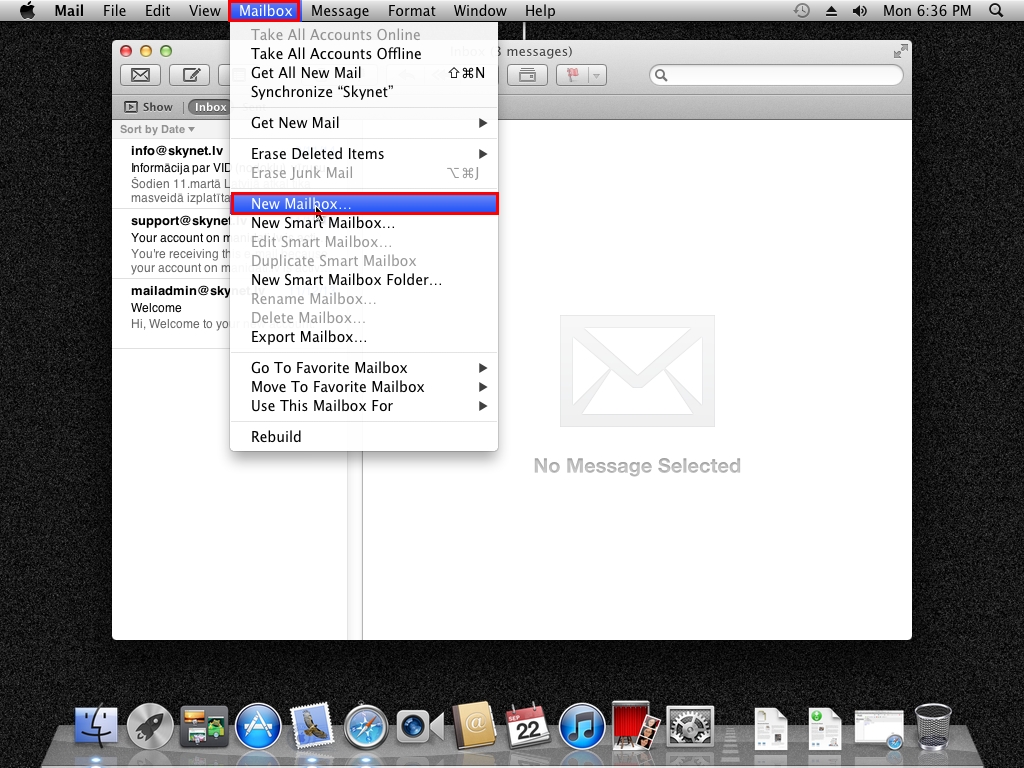Viewport: 1024px width, 768px height.
Task: Toggle full screen with the window arrows
Action: pos(900,51)
